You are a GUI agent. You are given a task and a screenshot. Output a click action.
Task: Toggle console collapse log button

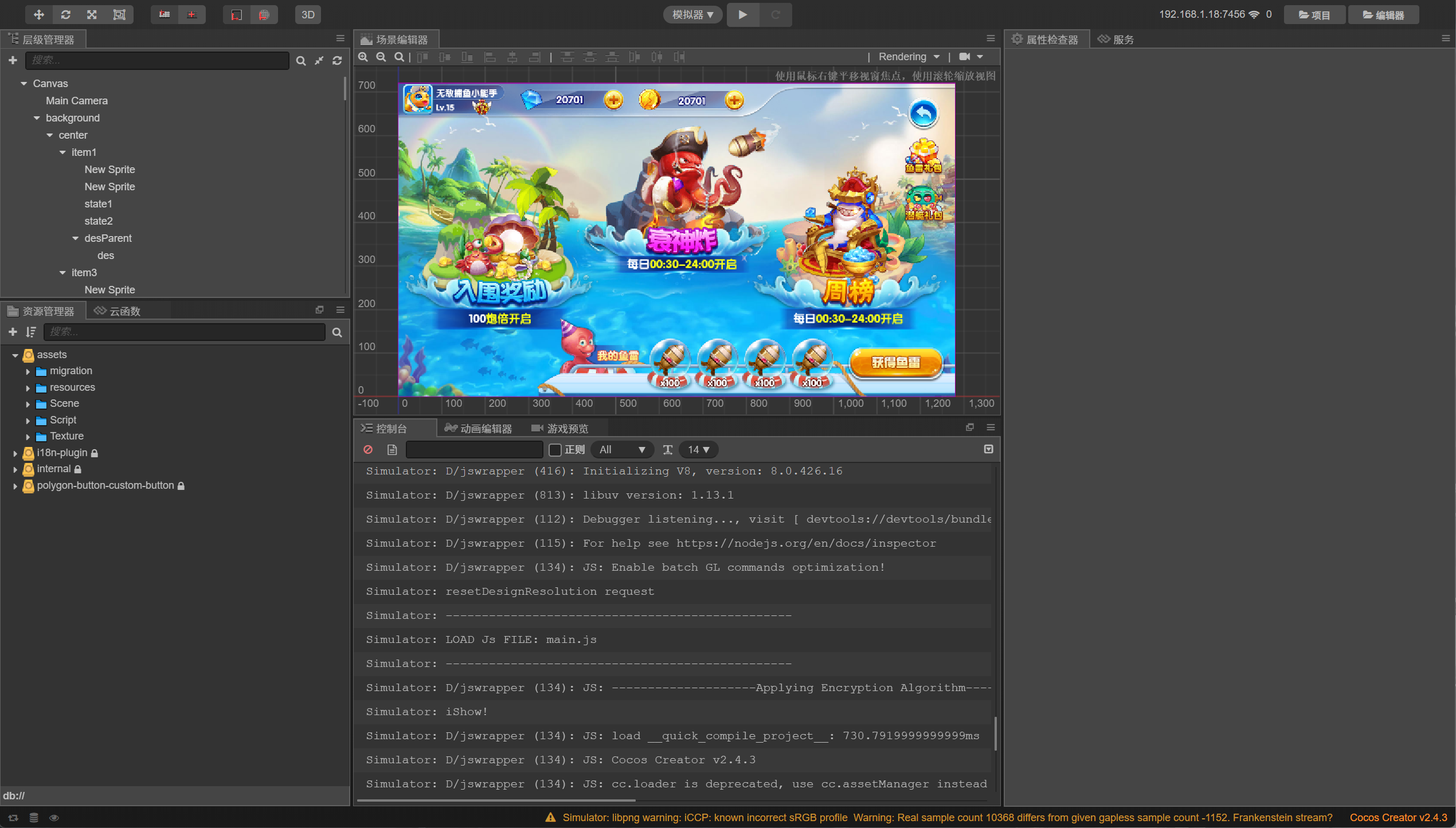point(988,449)
